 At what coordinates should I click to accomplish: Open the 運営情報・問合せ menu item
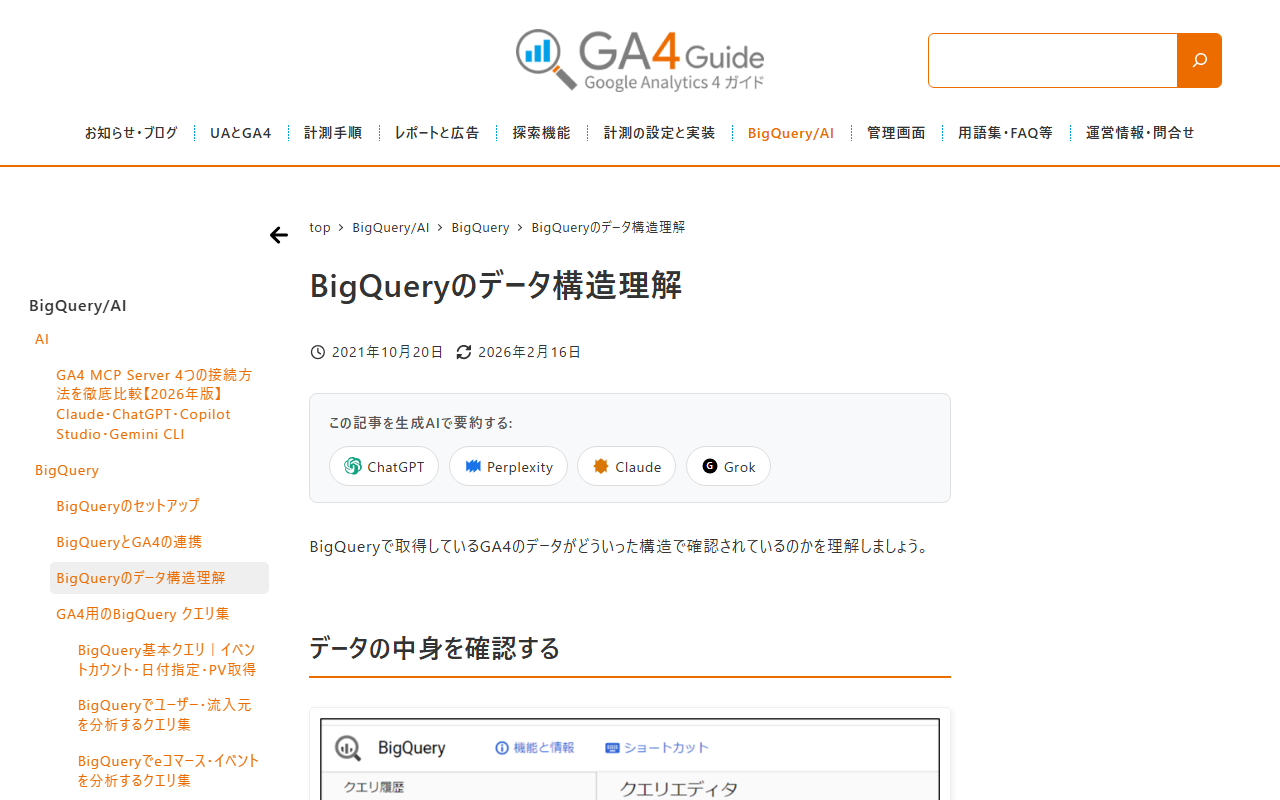pyautogui.click(x=1140, y=133)
